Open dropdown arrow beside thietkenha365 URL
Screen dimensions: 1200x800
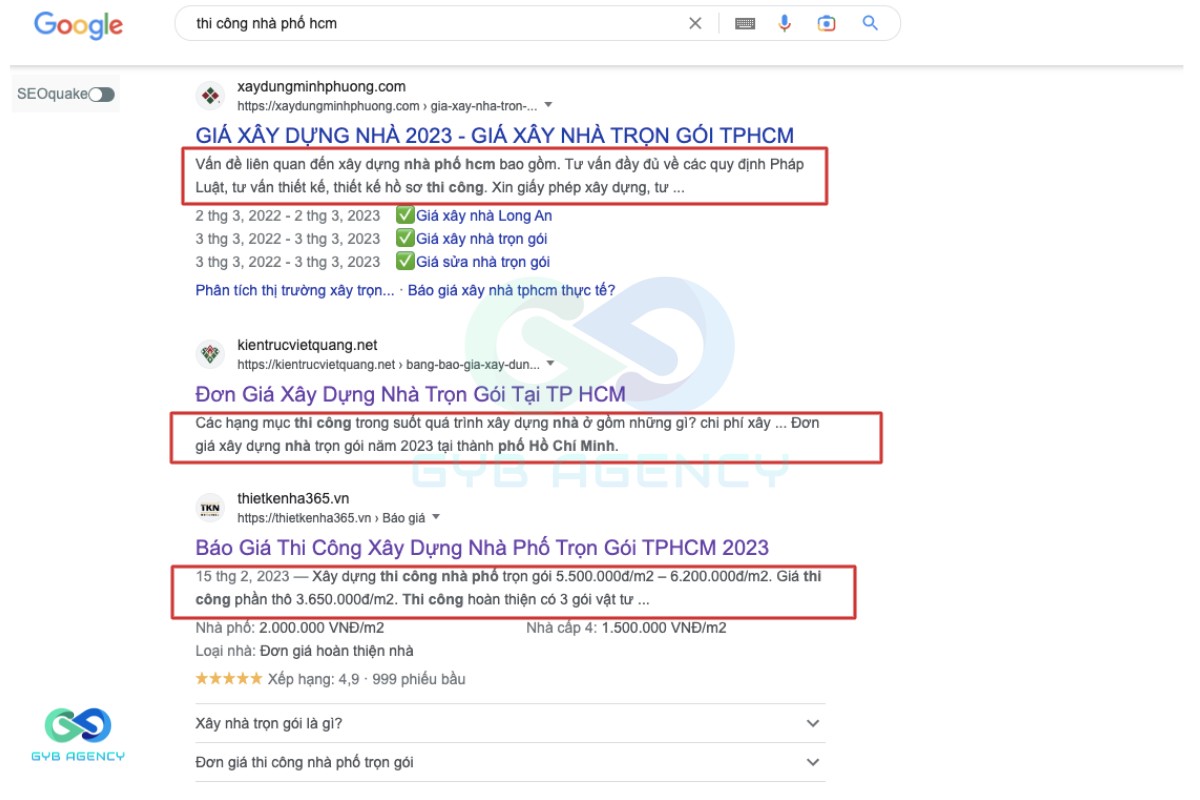pos(436,517)
